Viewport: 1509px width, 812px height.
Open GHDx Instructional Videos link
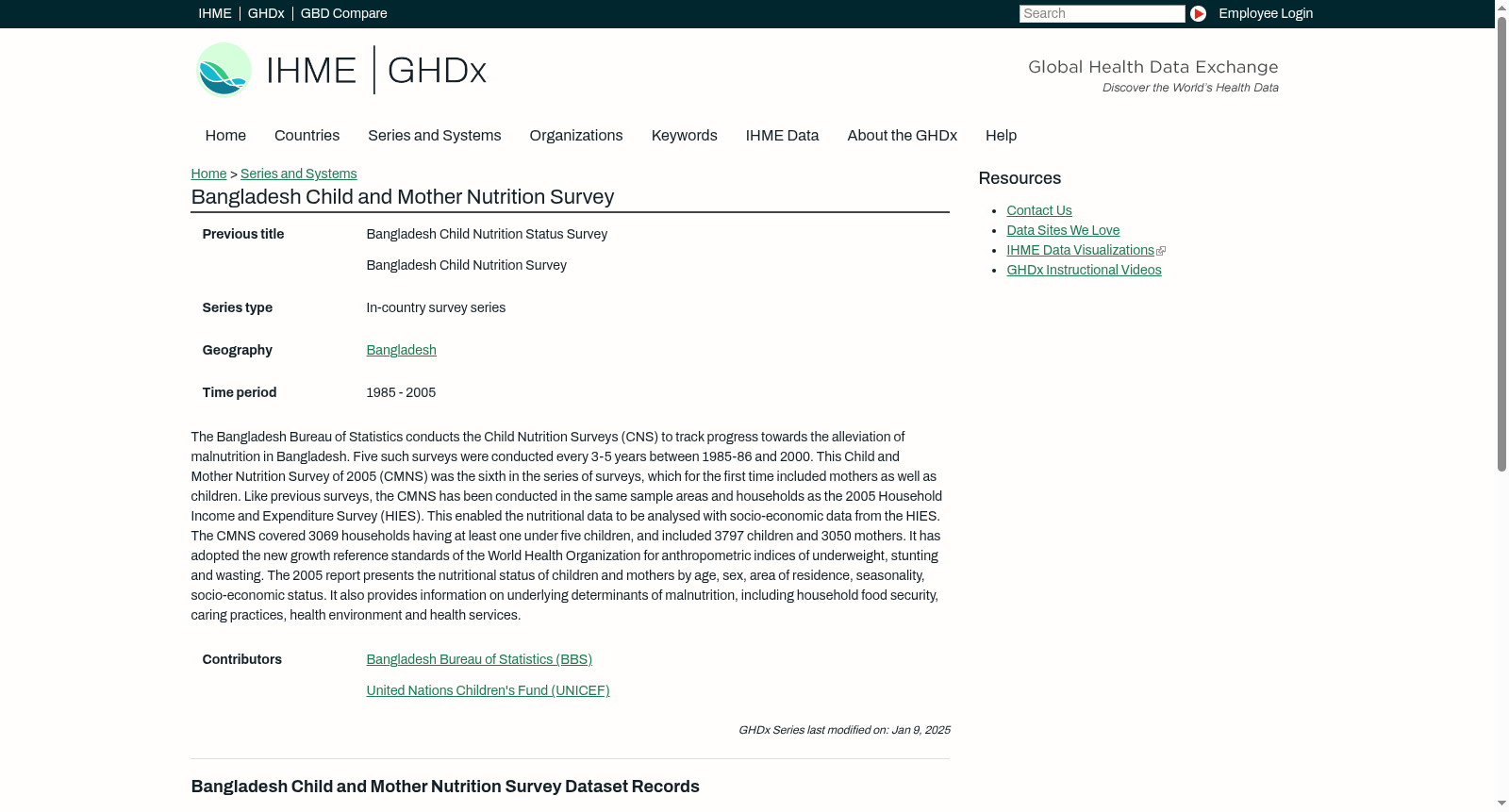click(1084, 270)
